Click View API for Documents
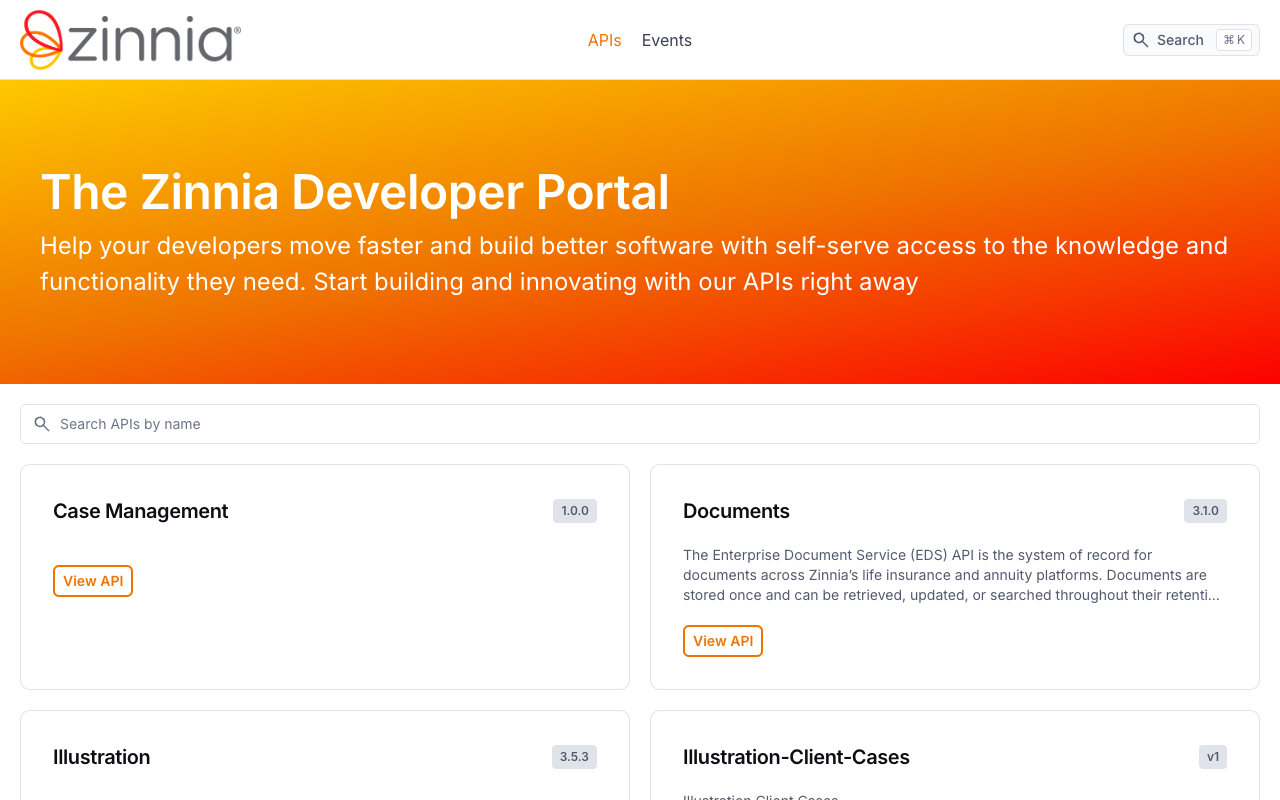 click(723, 641)
